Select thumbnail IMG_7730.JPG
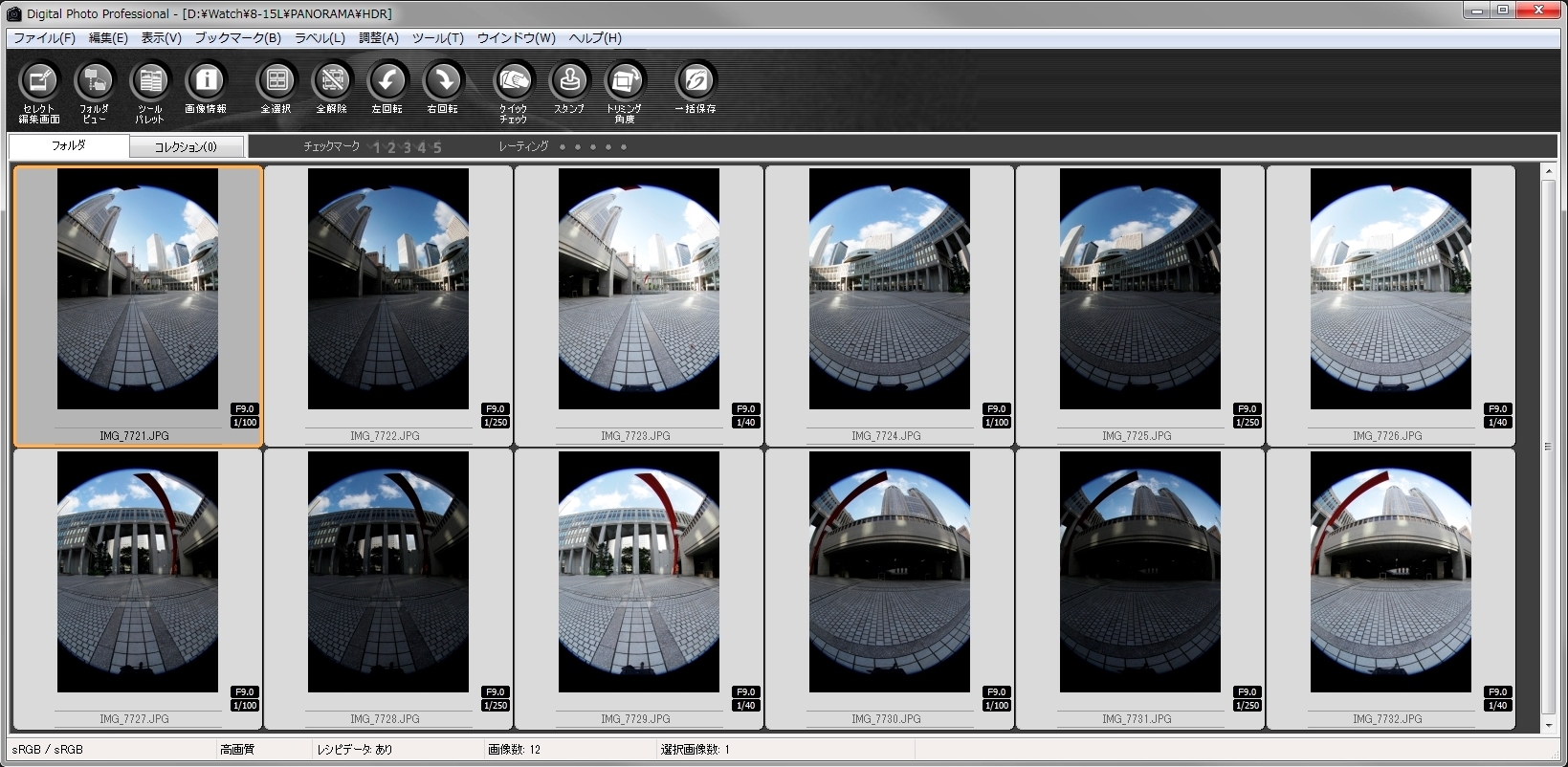Viewport: 1568px width, 767px height. (x=890, y=572)
